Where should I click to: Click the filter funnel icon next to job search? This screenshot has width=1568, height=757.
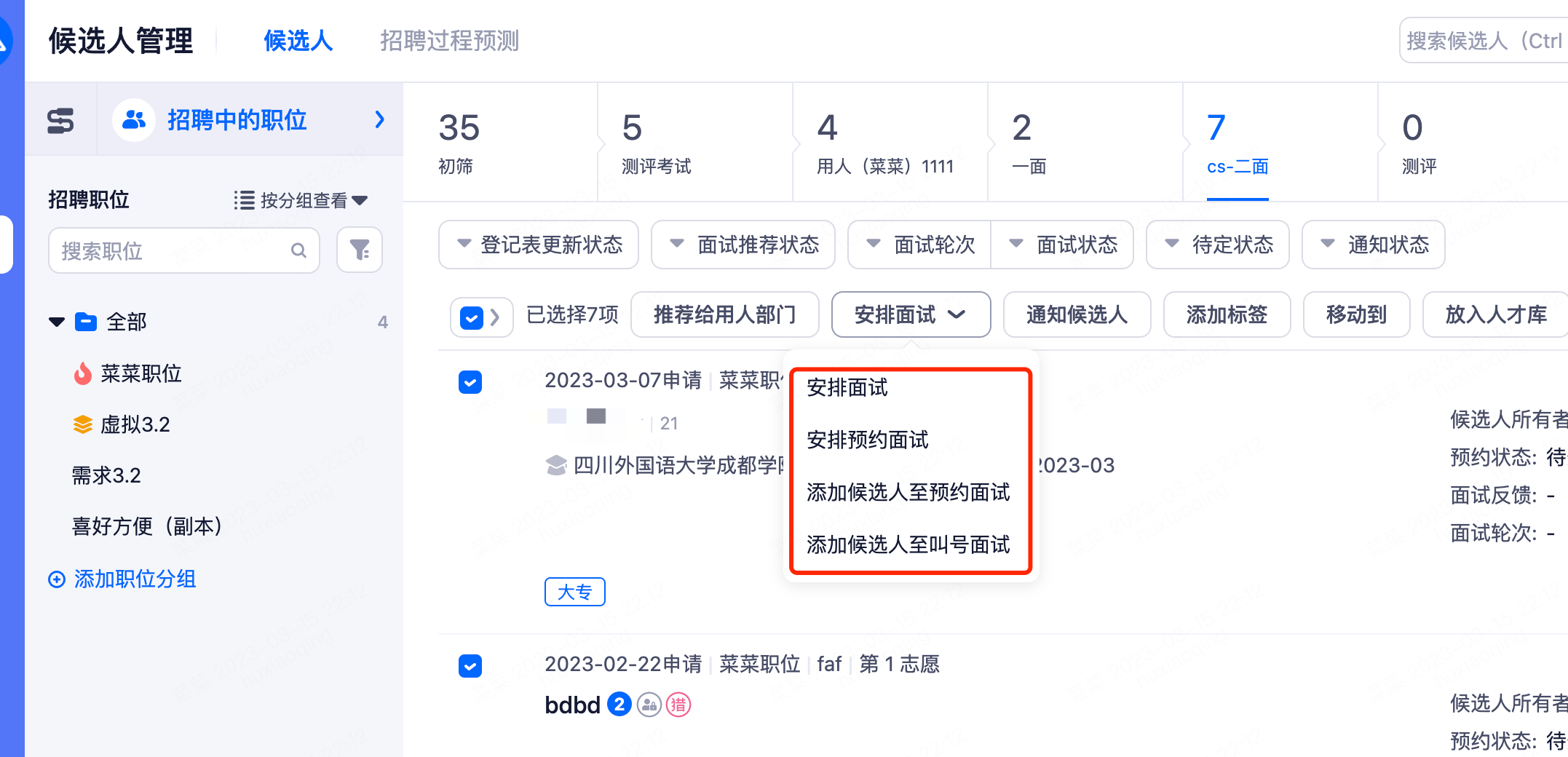click(x=360, y=250)
